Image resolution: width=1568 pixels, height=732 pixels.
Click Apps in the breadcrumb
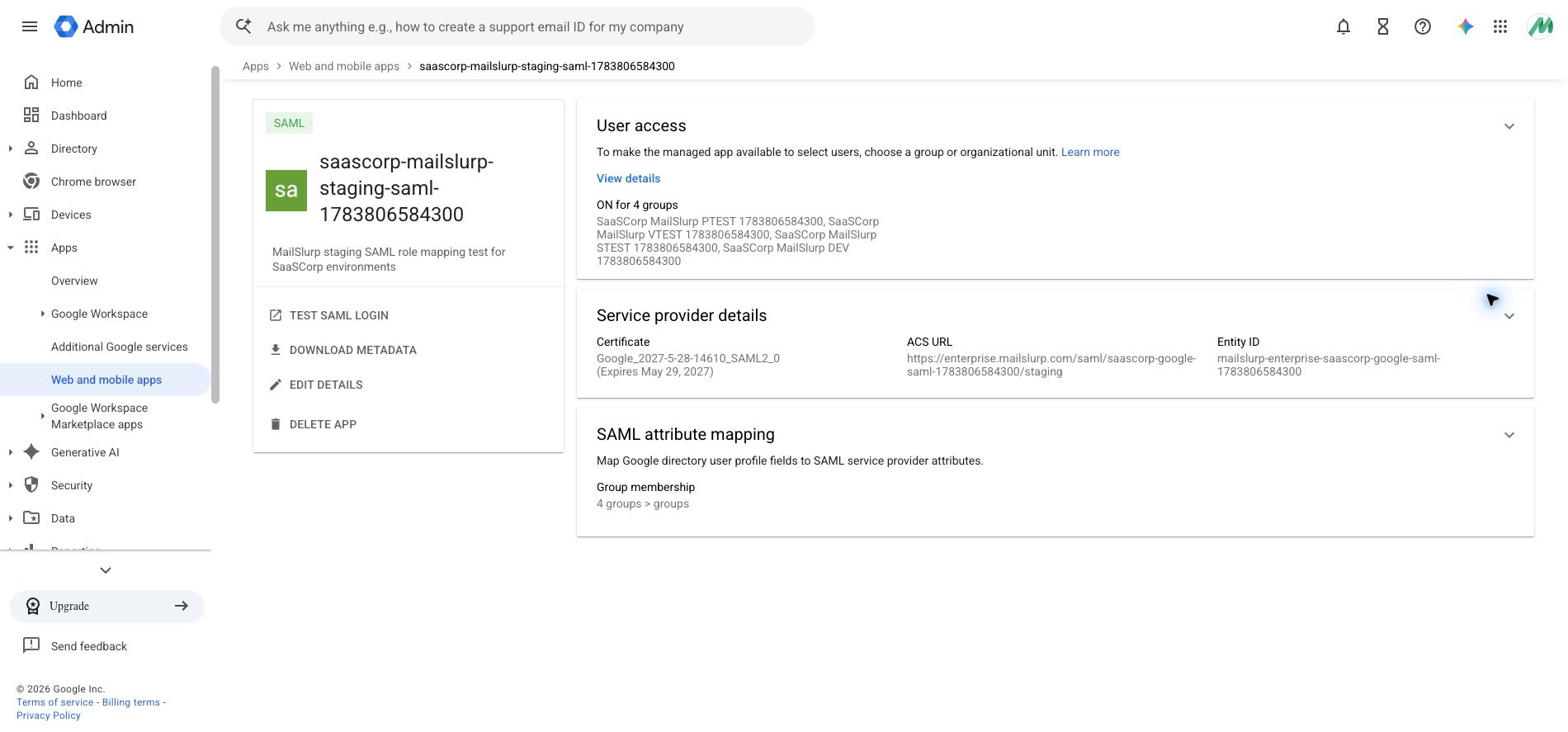click(256, 66)
